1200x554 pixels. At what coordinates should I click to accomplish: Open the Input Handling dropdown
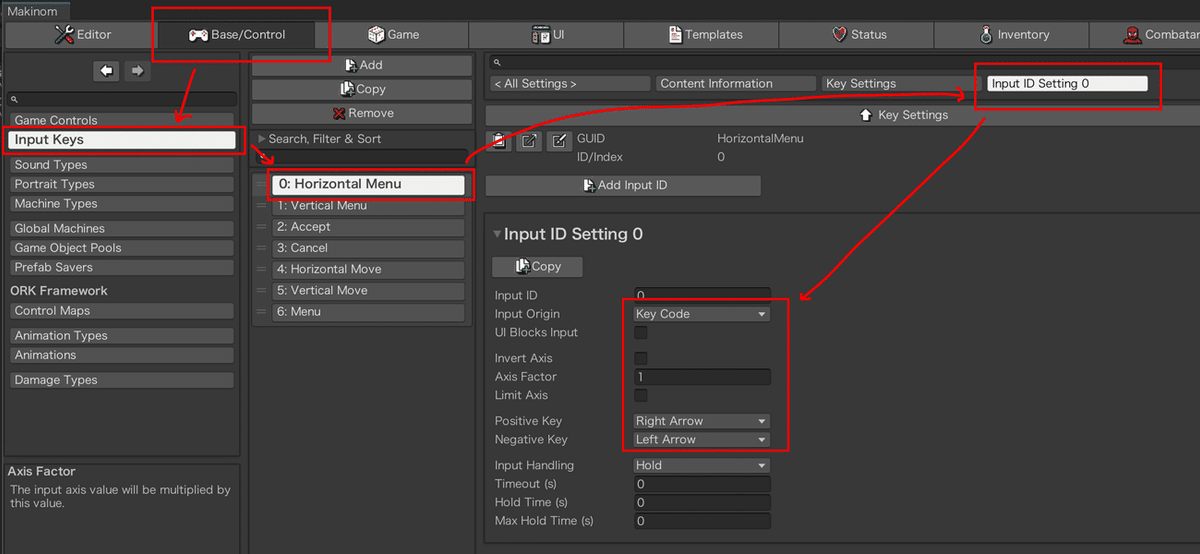click(x=702, y=465)
